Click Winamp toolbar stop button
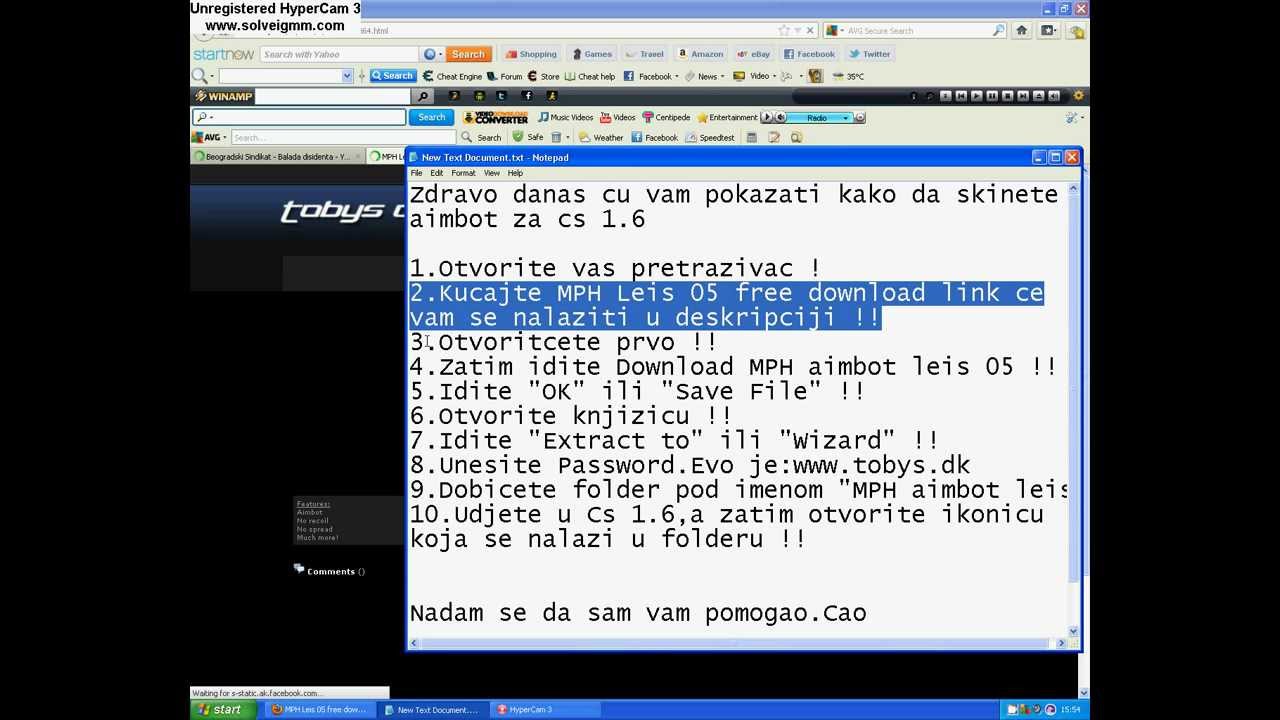 (1008, 96)
